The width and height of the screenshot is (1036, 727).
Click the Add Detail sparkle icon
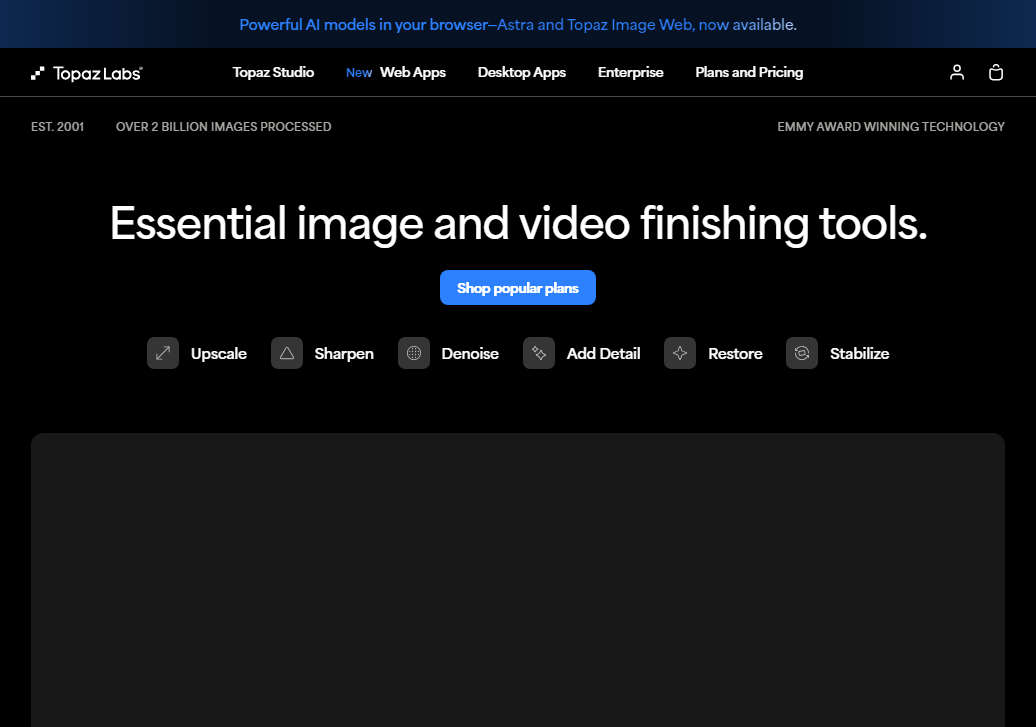coord(539,353)
